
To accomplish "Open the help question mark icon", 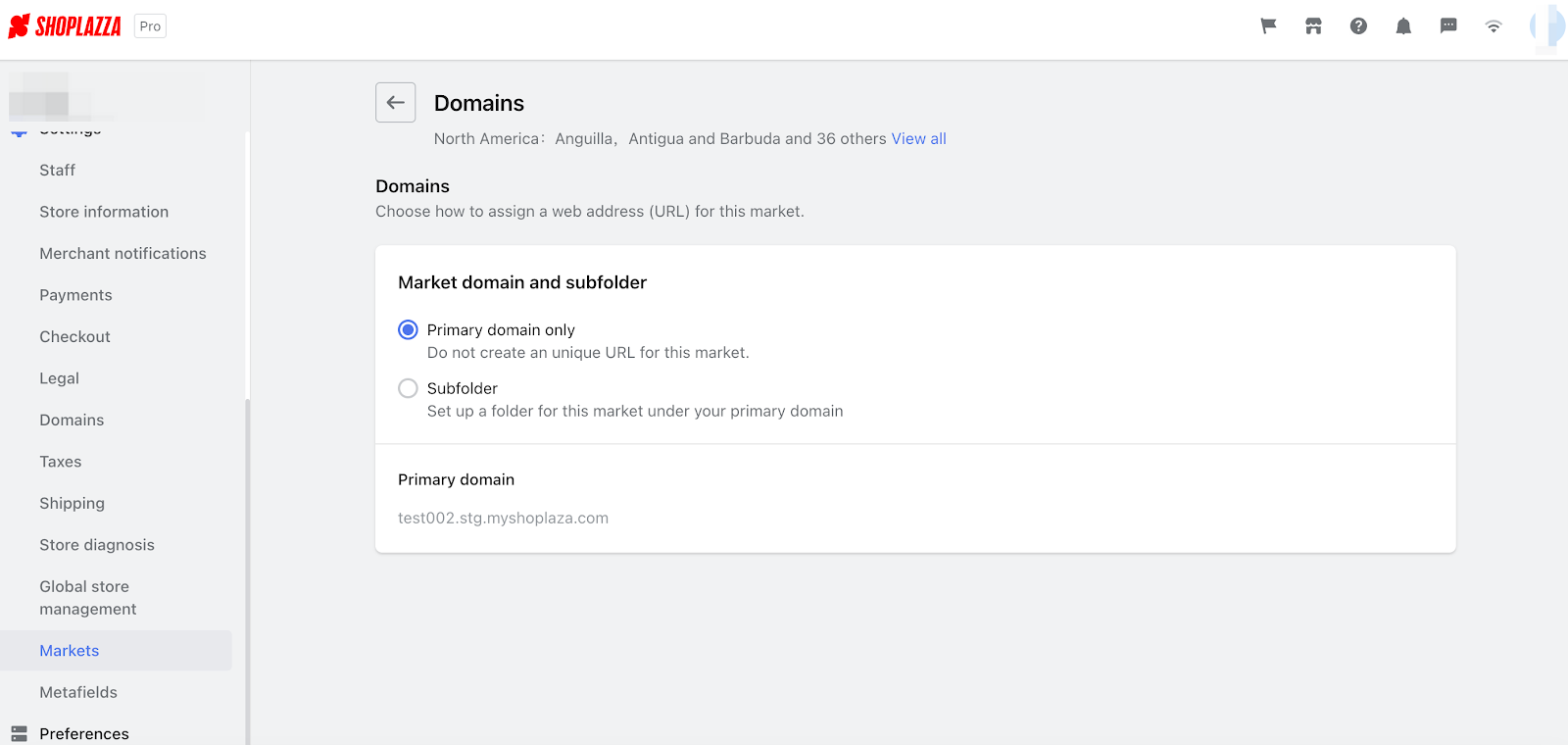I will (x=1358, y=26).
